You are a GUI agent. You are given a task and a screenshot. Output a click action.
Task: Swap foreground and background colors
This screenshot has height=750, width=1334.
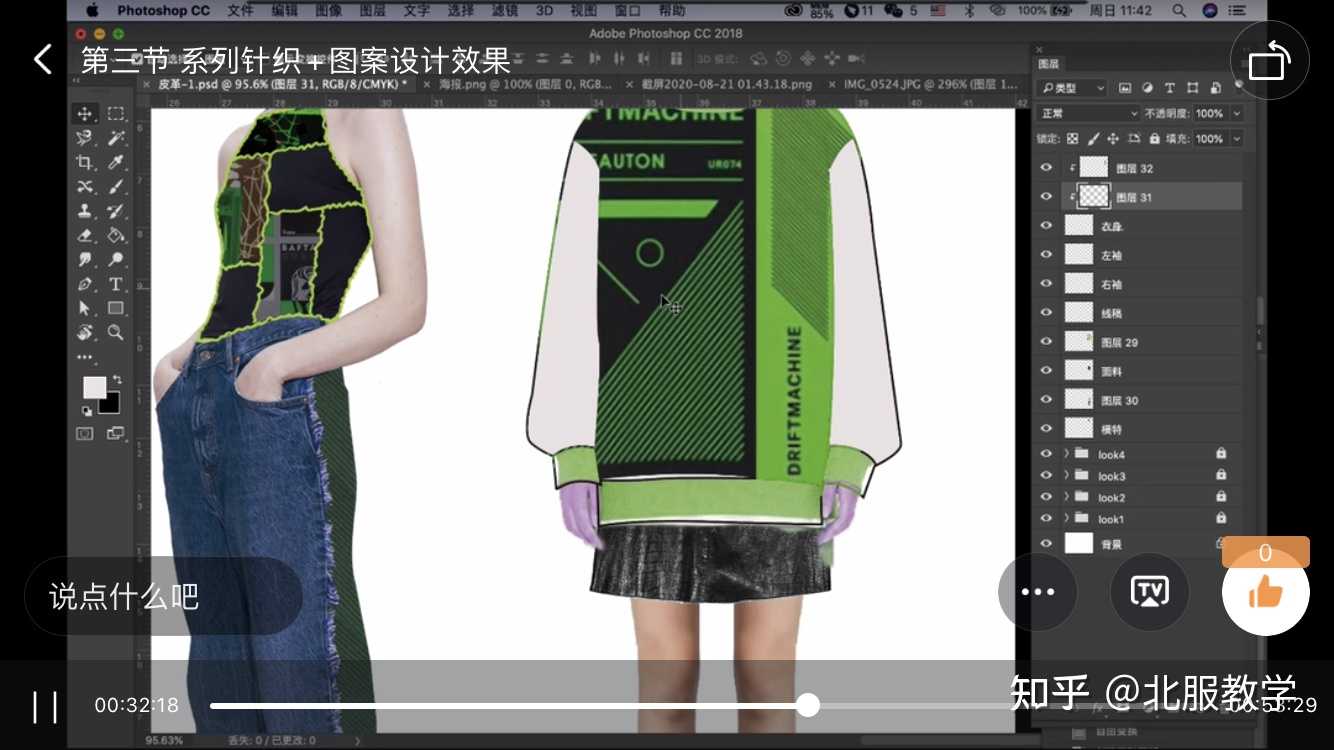(117, 380)
